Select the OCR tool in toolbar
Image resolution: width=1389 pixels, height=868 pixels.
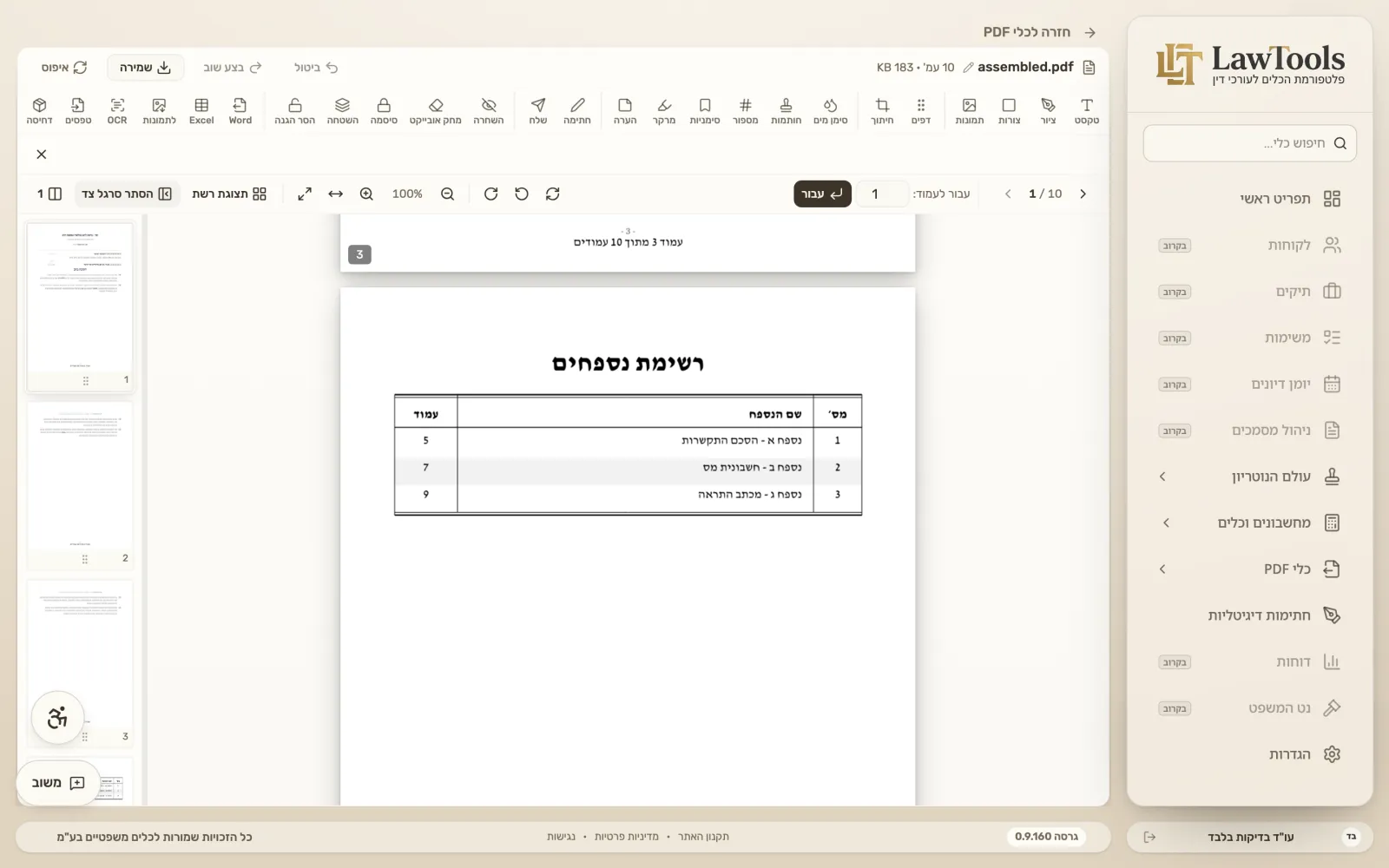pyautogui.click(x=117, y=111)
